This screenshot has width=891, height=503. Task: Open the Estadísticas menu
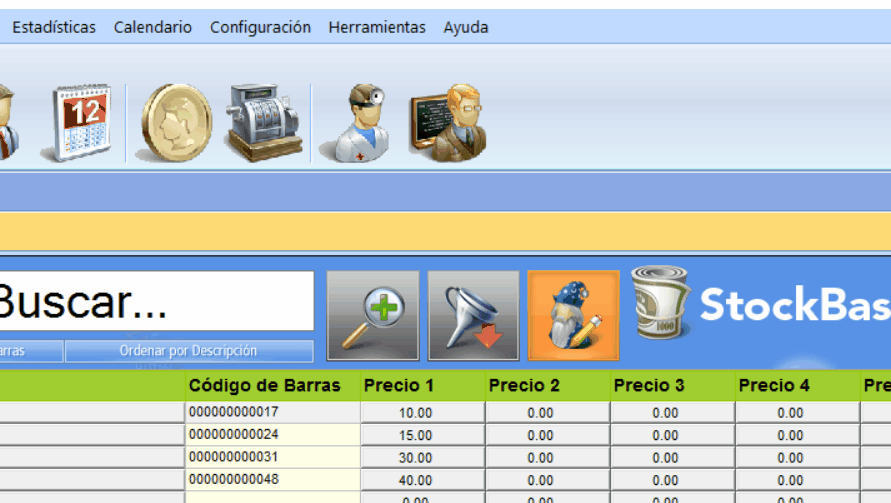point(54,27)
